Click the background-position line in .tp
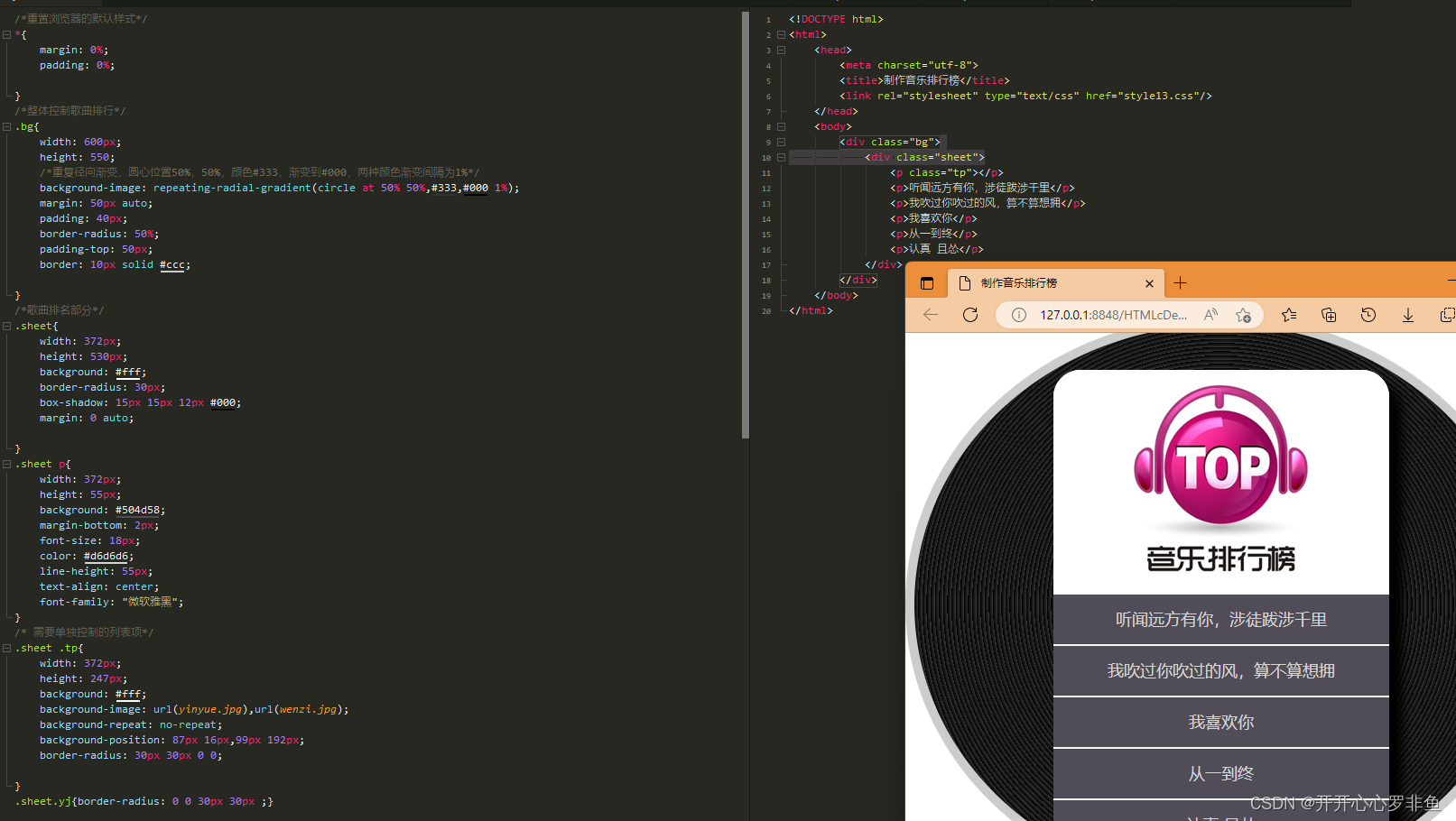The width and height of the screenshot is (1456, 821). tap(172, 741)
